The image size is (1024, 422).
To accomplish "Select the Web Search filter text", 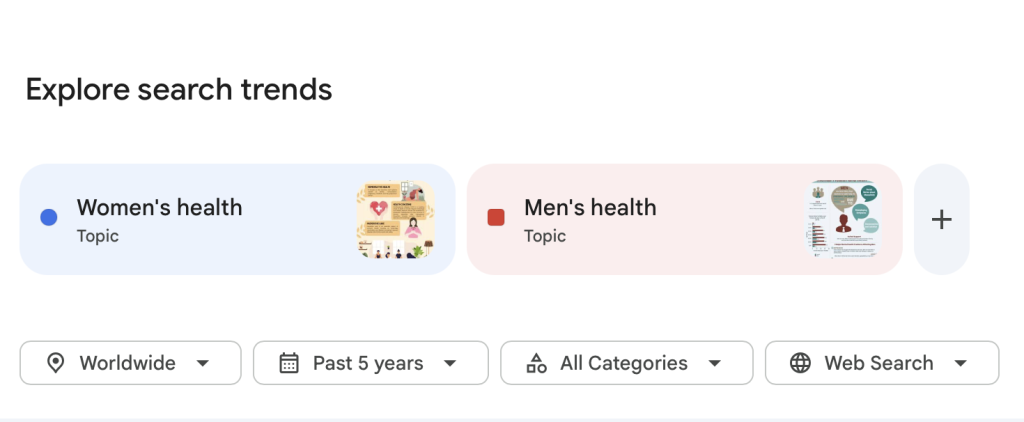I will click(878, 363).
